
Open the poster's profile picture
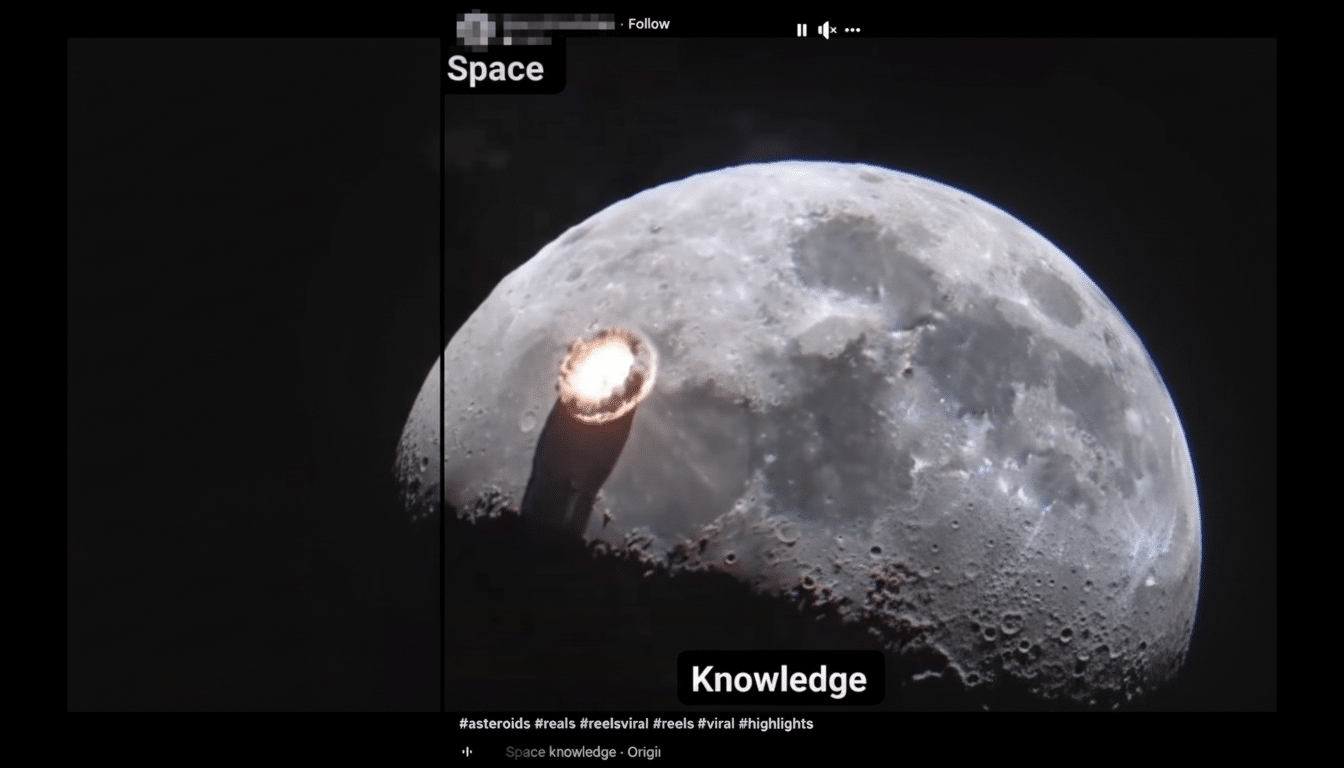(x=476, y=28)
